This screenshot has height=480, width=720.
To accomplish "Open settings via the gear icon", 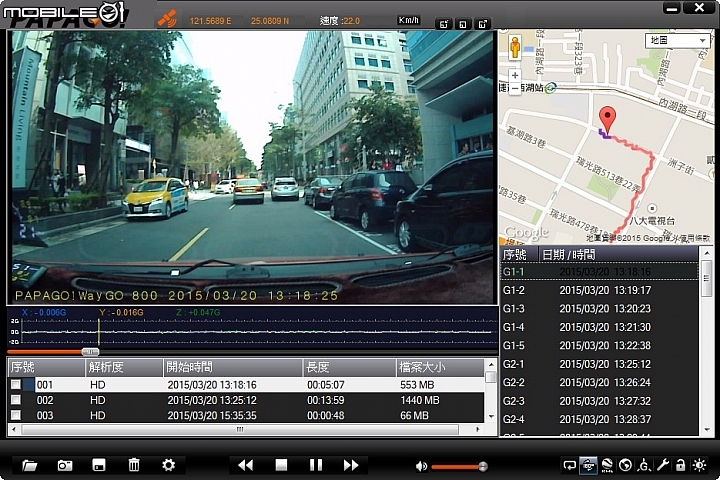I will 169,465.
